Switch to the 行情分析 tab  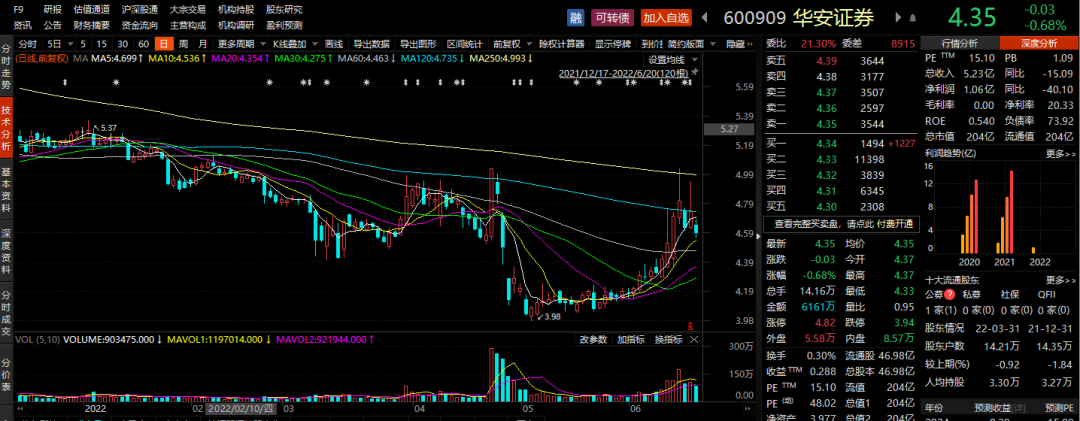[959, 43]
